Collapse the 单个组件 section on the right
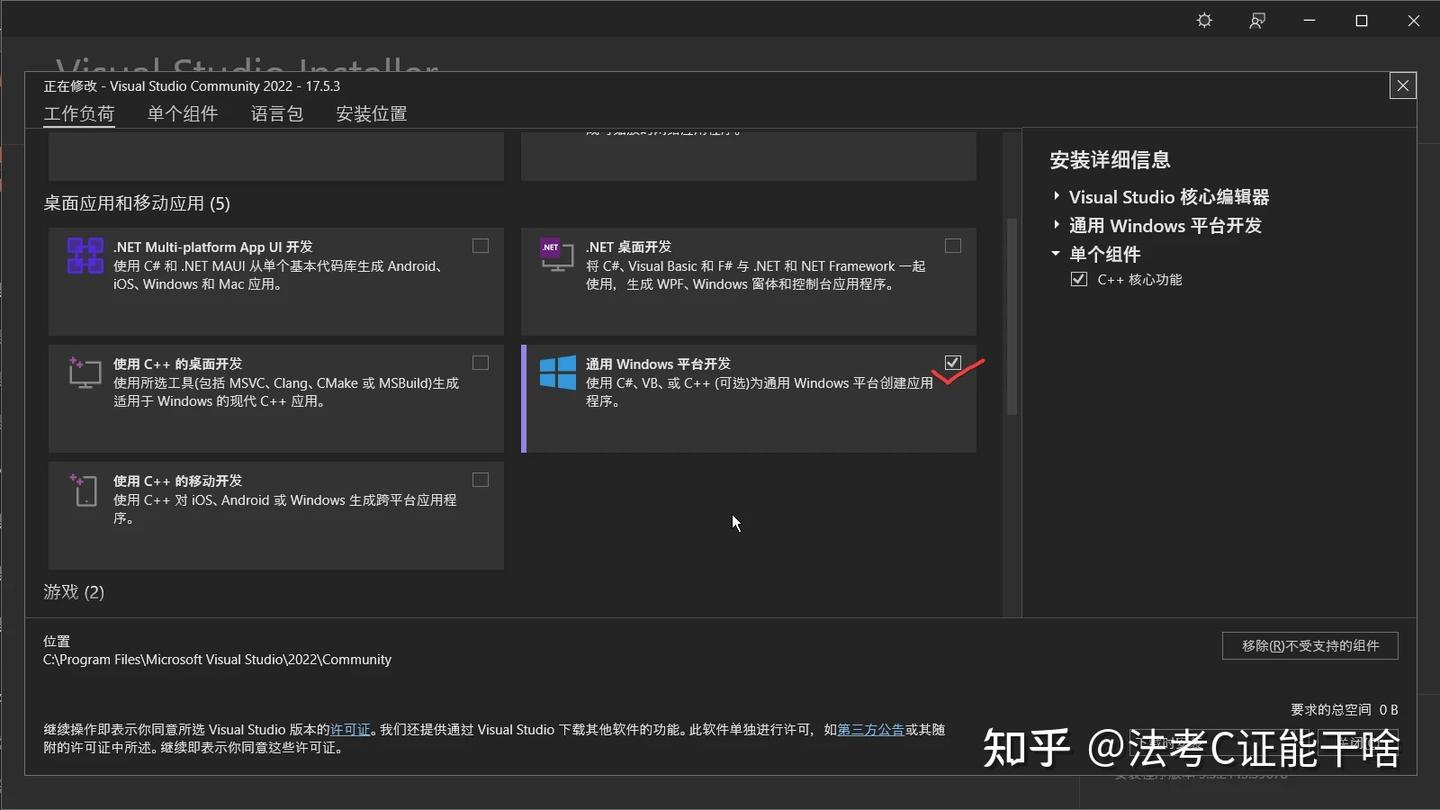This screenshot has height=810, width=1440. point(1056,254)
